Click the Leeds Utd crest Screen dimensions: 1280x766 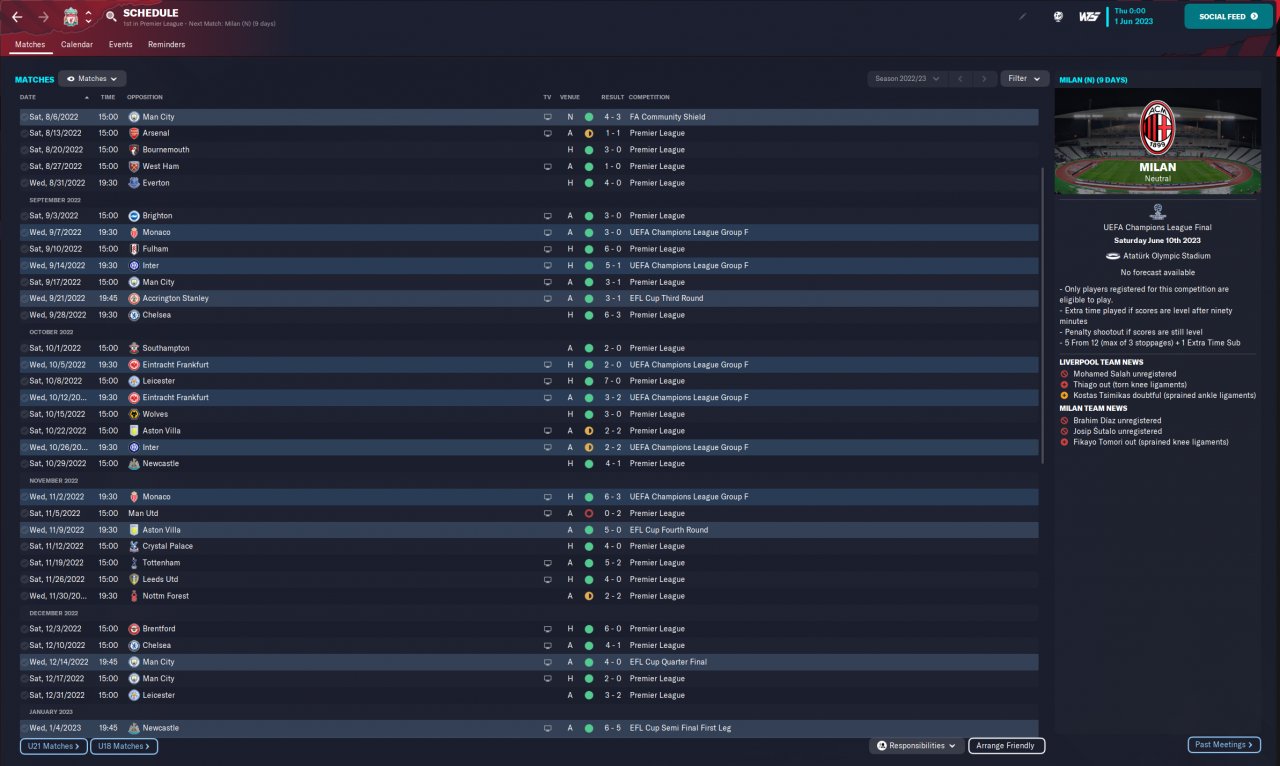(x=134, y=579)
